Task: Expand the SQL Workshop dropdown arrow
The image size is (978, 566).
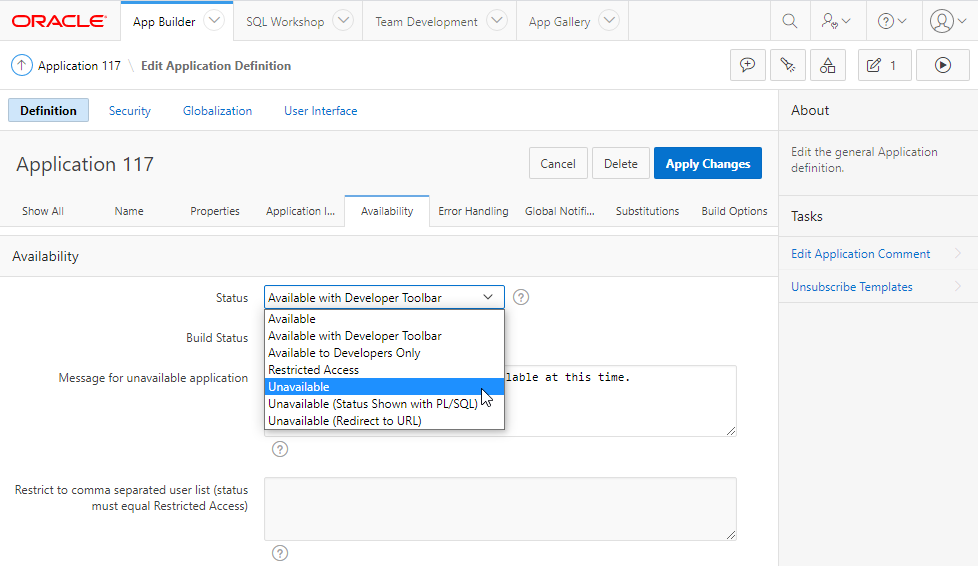Action: click(343, 21)
